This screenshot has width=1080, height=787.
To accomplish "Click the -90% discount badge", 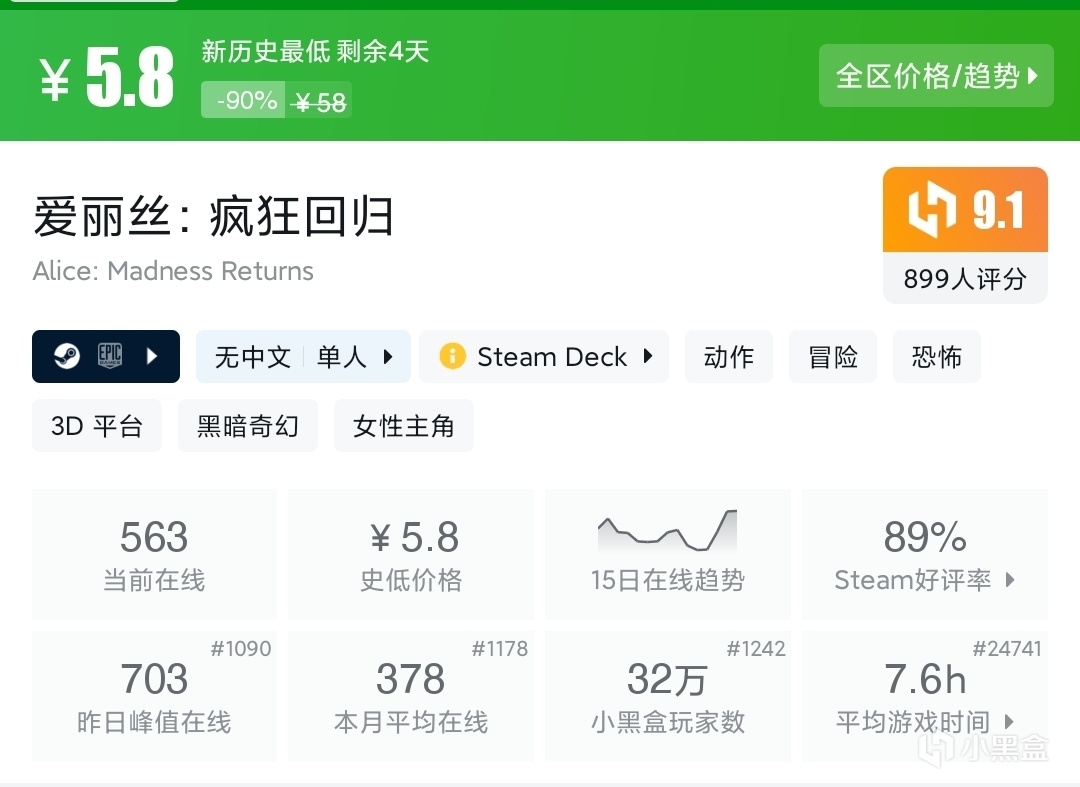I will pyautogui.click(x=242, y=100).
